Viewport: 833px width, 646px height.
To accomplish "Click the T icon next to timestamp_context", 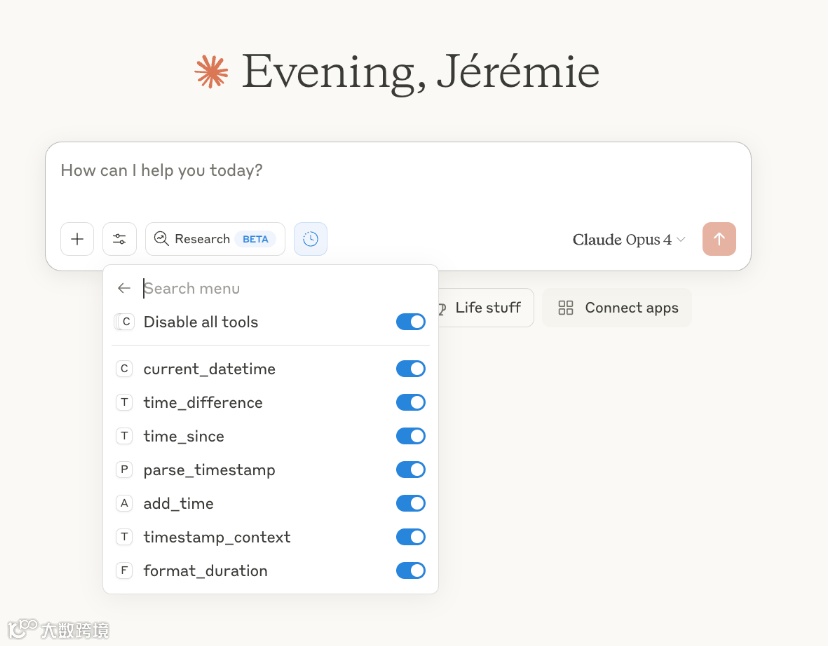I will coord(124,537).
